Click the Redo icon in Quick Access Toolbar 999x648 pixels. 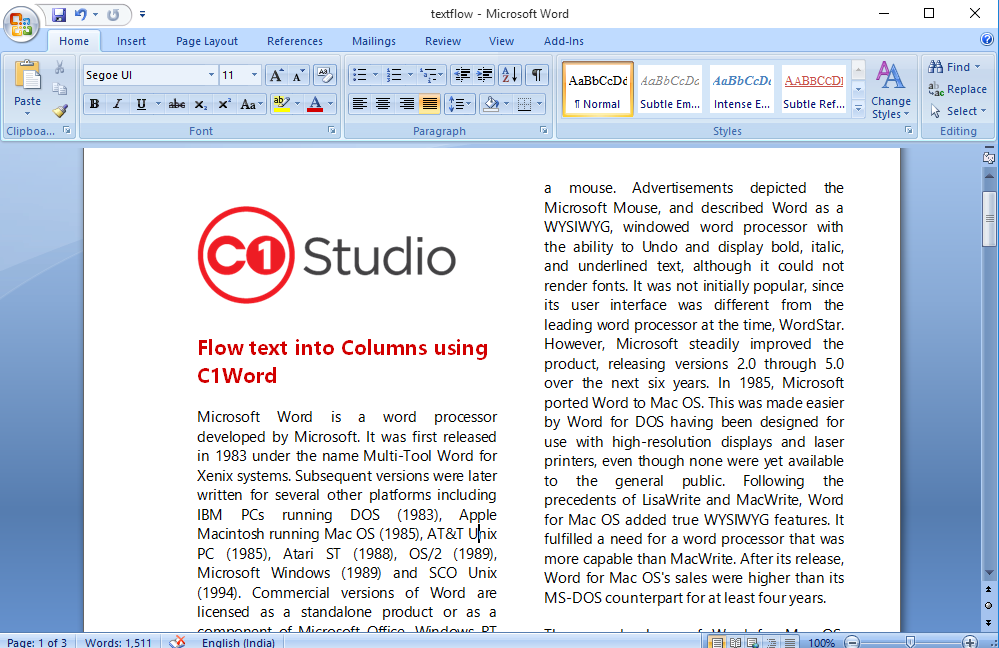(x=113, y=14)
